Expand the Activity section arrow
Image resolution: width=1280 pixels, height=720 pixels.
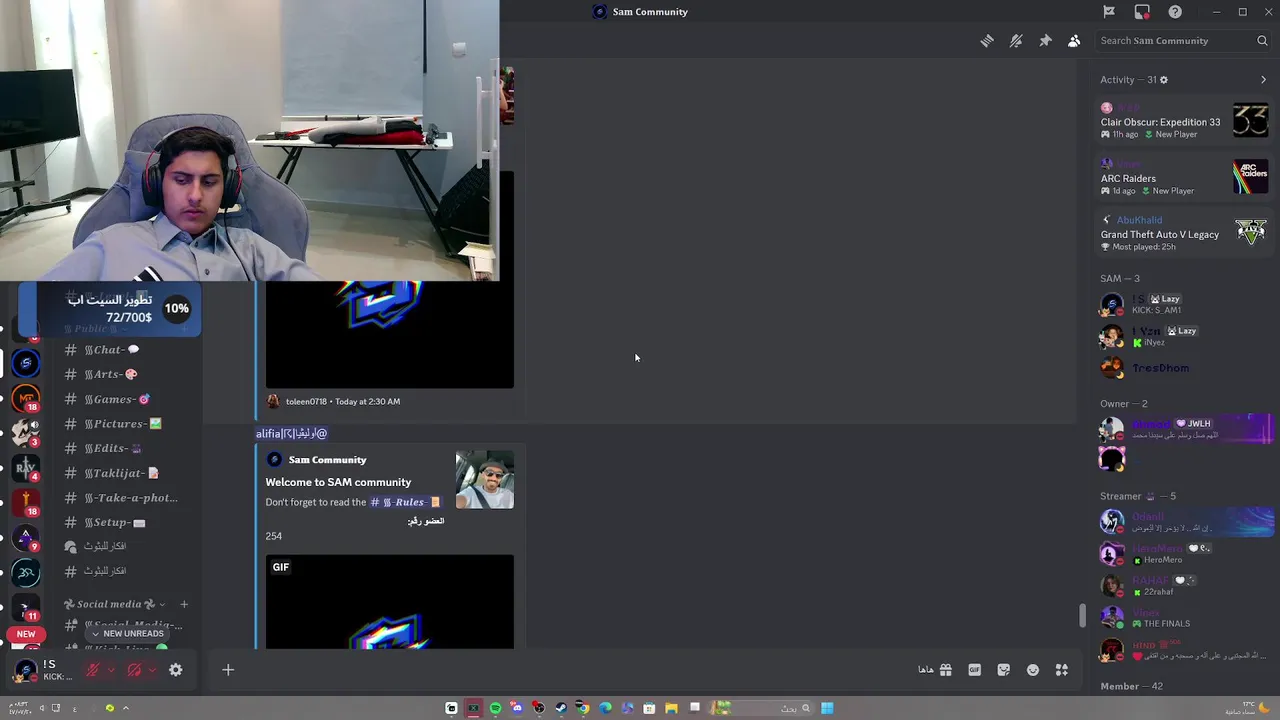click(1263, 80)
